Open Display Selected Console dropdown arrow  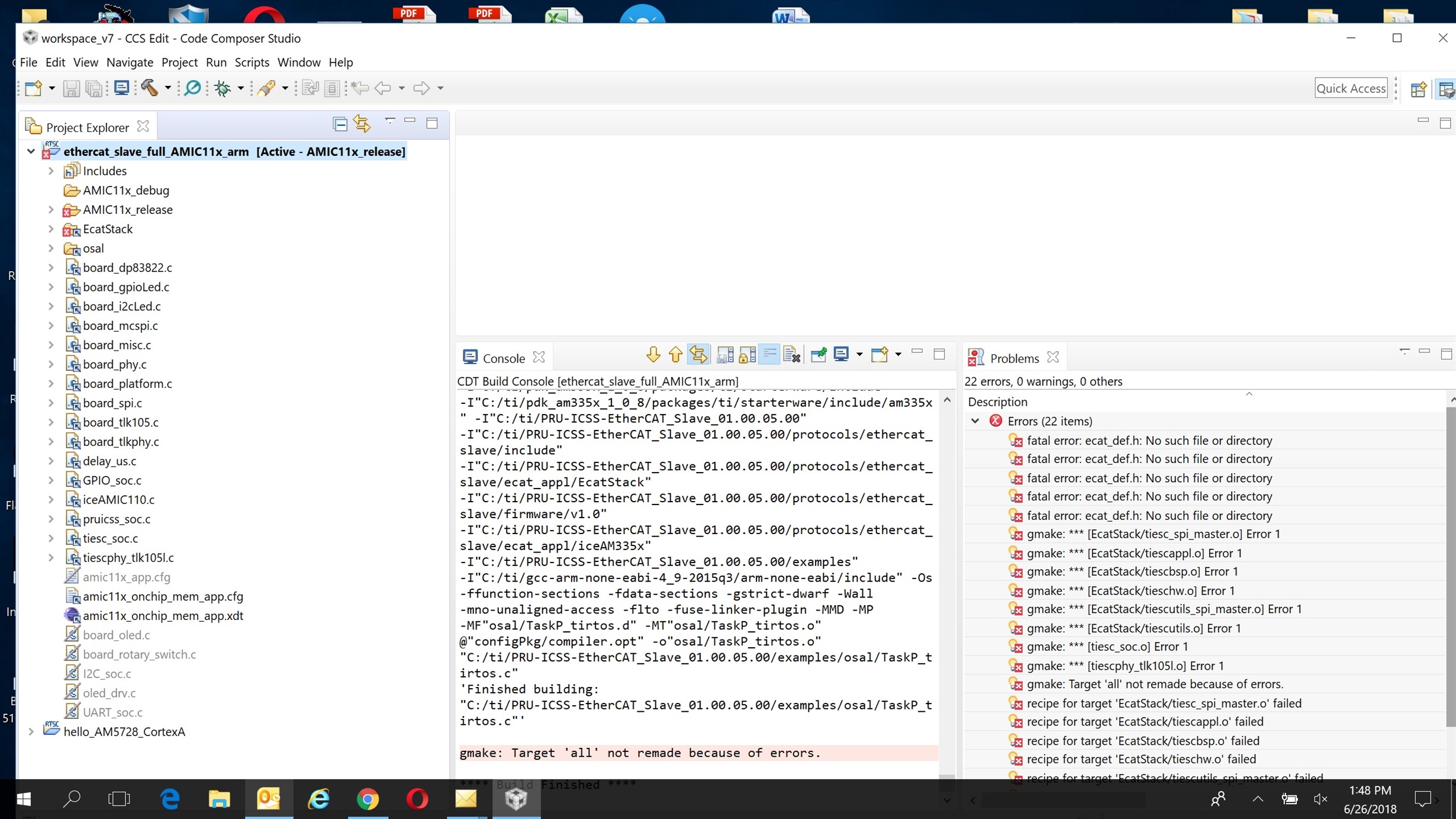(859, 355)
